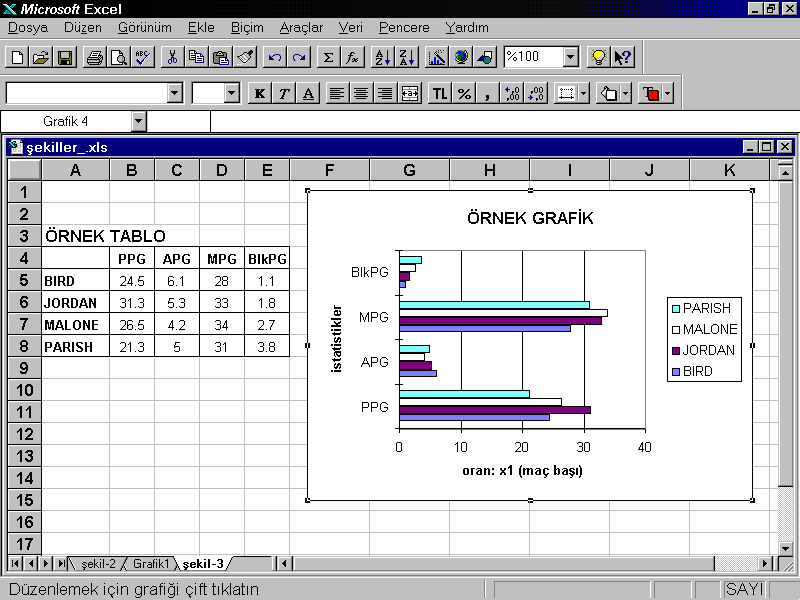The width and height of the screenshot is (800, 600).
Task: Switch to the Grafik1 sheet tab
Action: click(151, 564)
